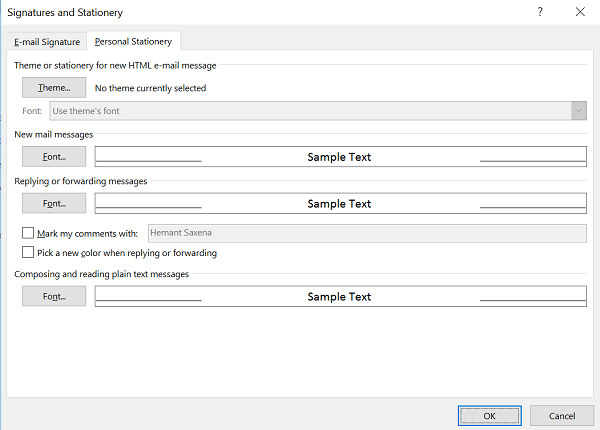Click Sample Text preview for plain text messages
Screen dimensions: 600x430
340,297
